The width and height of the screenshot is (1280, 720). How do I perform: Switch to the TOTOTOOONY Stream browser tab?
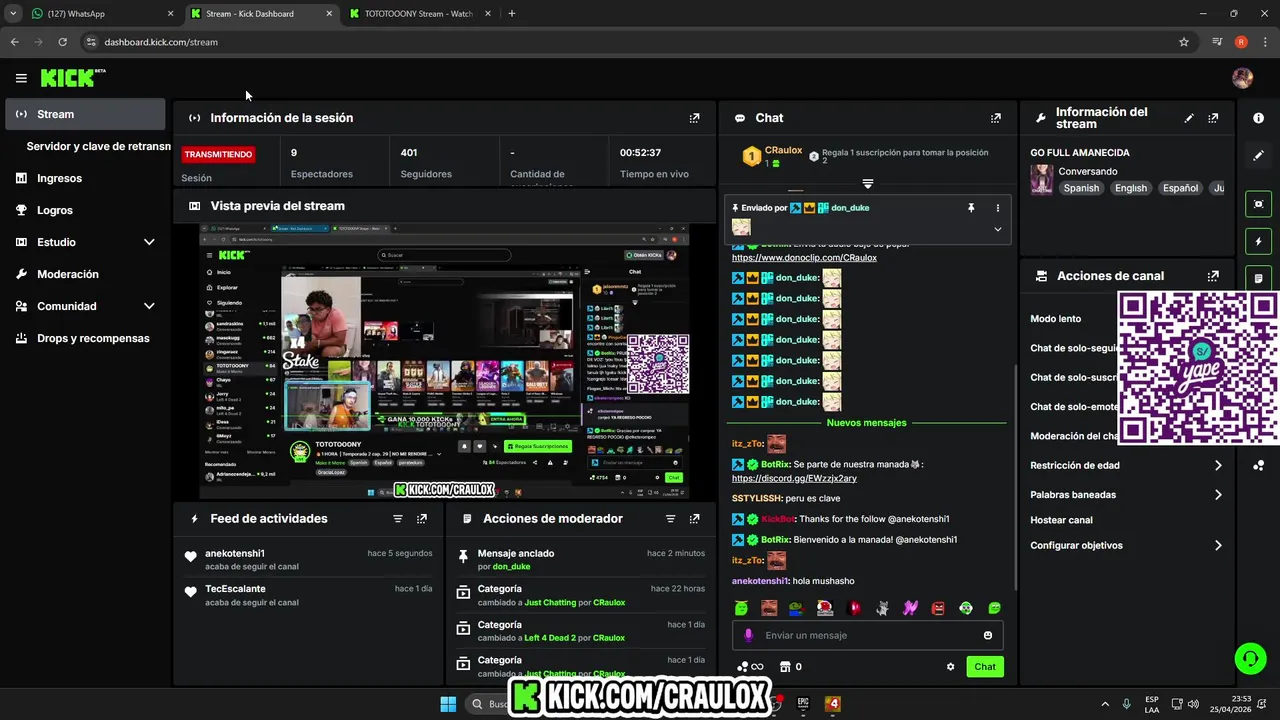click(420, 14)
